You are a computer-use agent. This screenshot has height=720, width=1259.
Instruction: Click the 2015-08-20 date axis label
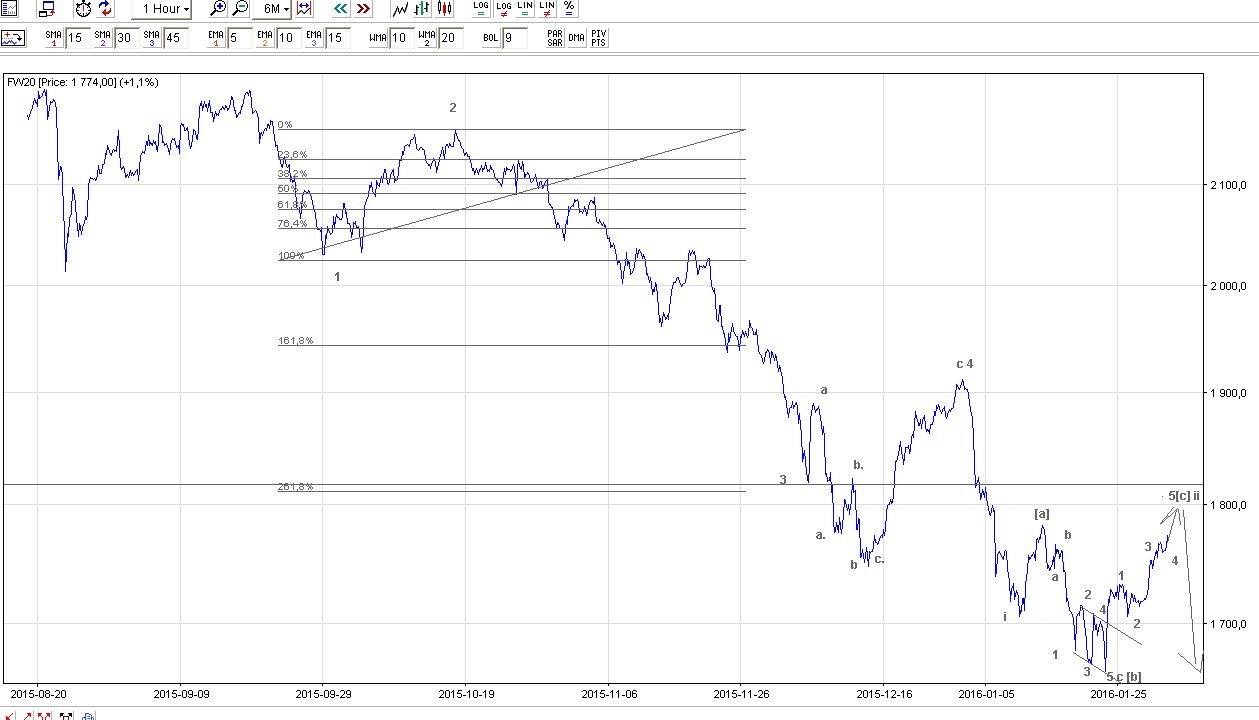click(38, 692)
